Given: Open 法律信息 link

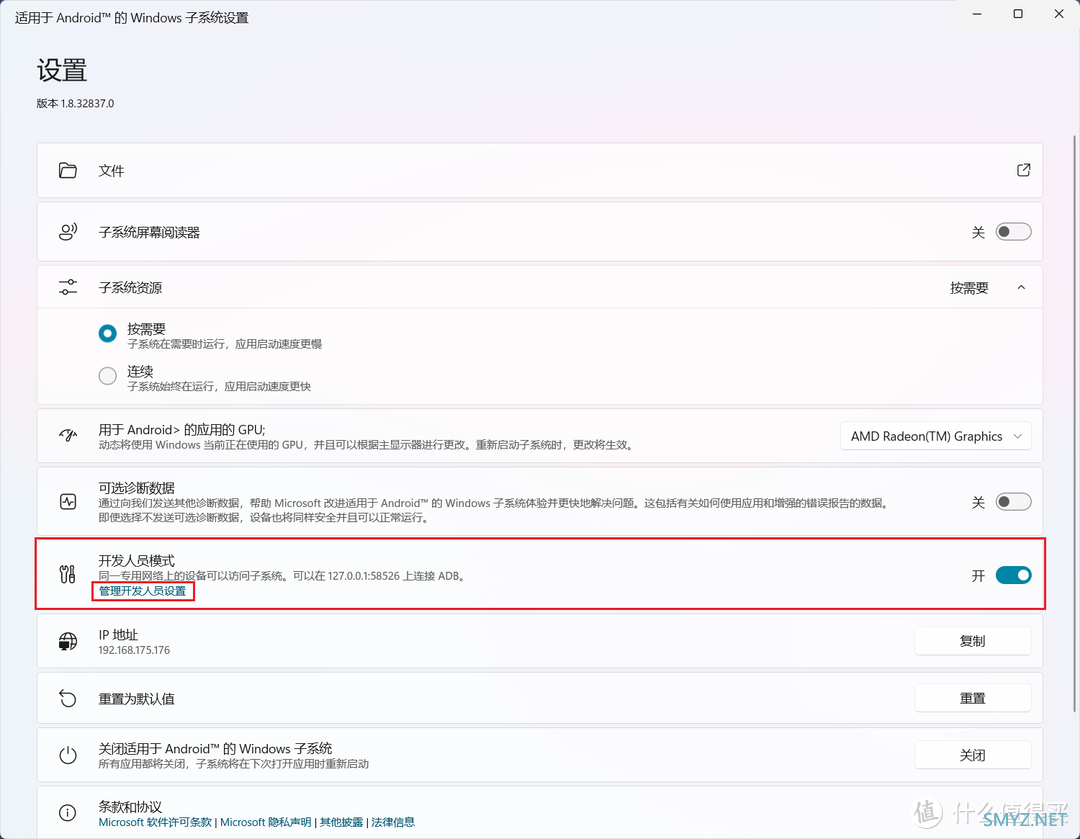Looking at the screenshot, I should click(393, 822).
